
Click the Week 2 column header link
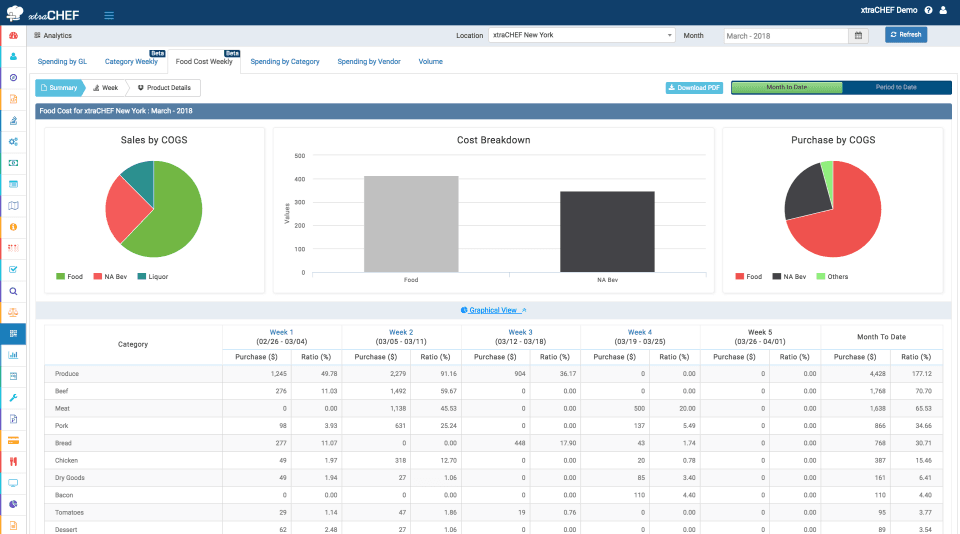click(x=401, y=332)
